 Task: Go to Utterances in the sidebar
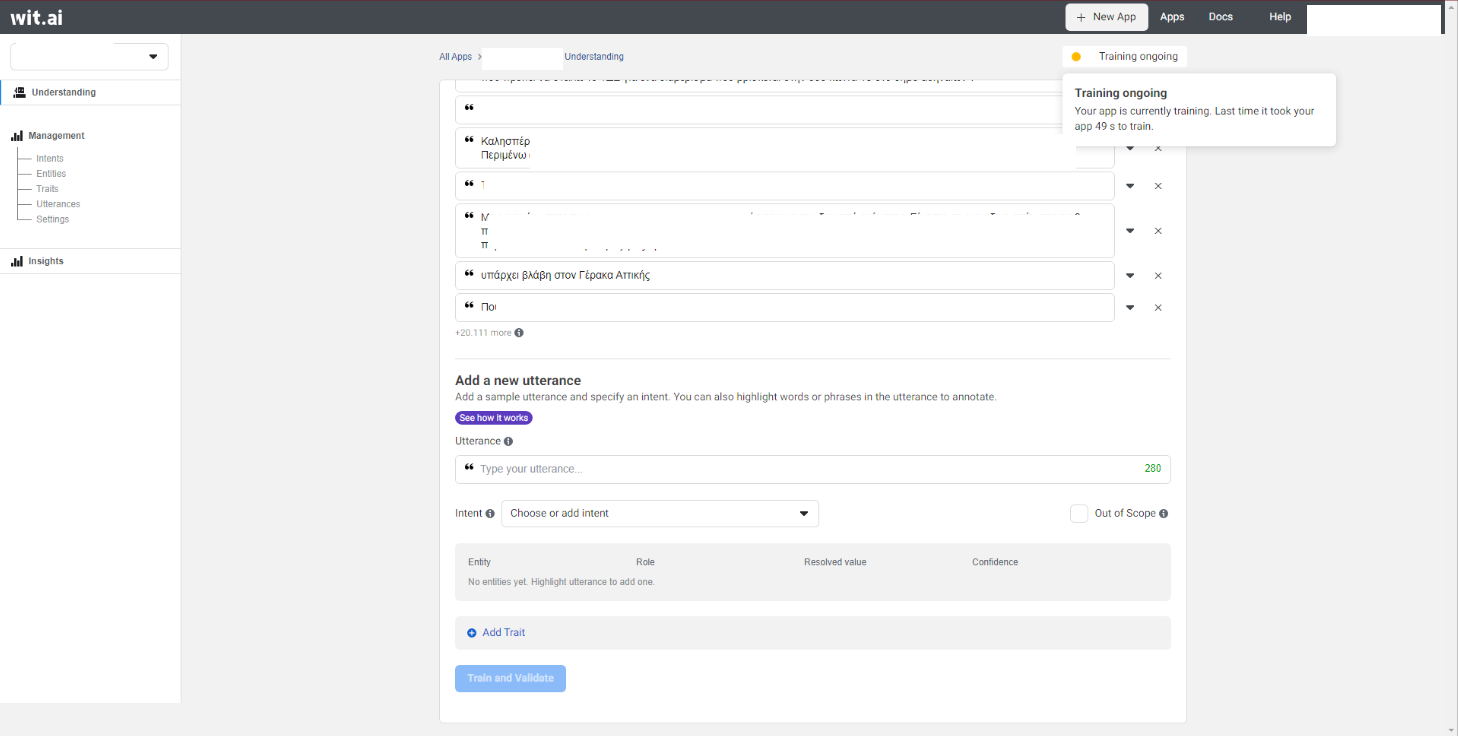coord(58,204)
